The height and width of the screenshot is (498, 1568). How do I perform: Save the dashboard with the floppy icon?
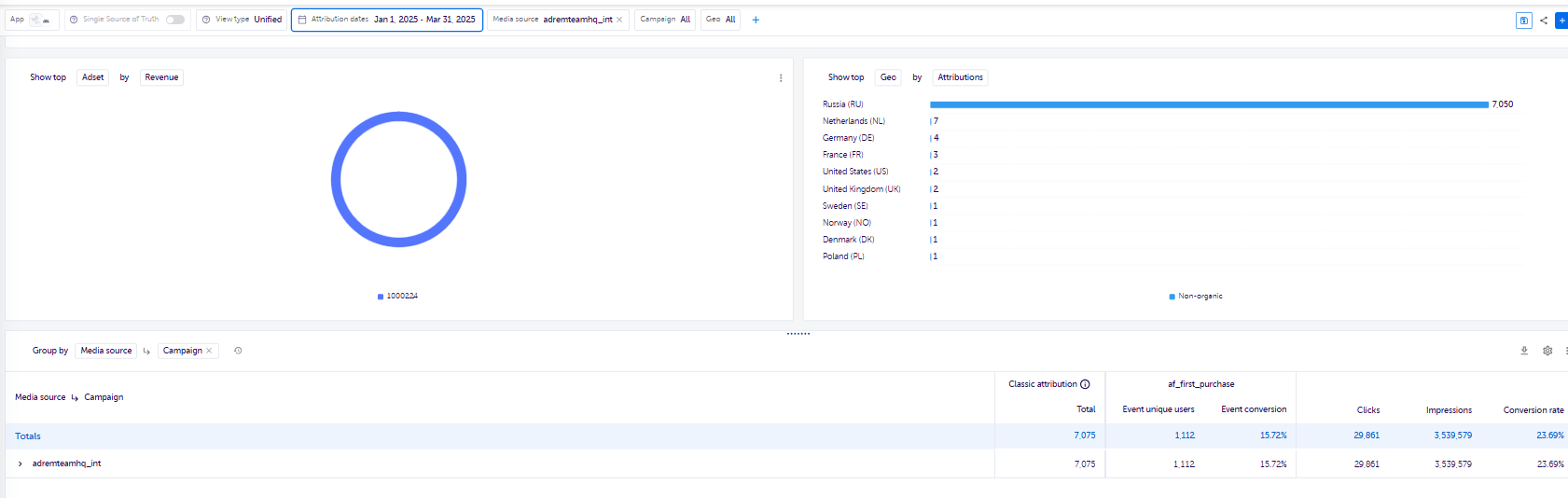click(1524, 21)
